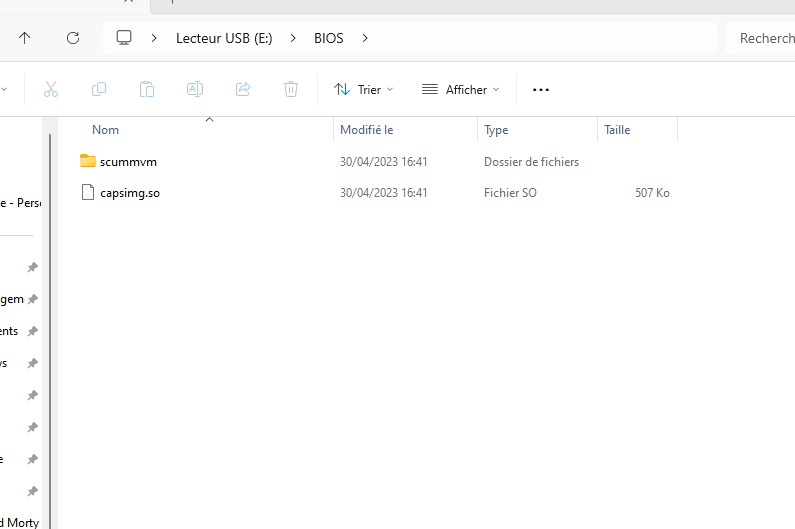Click the Rename icon in toolbar

point(195,89)
